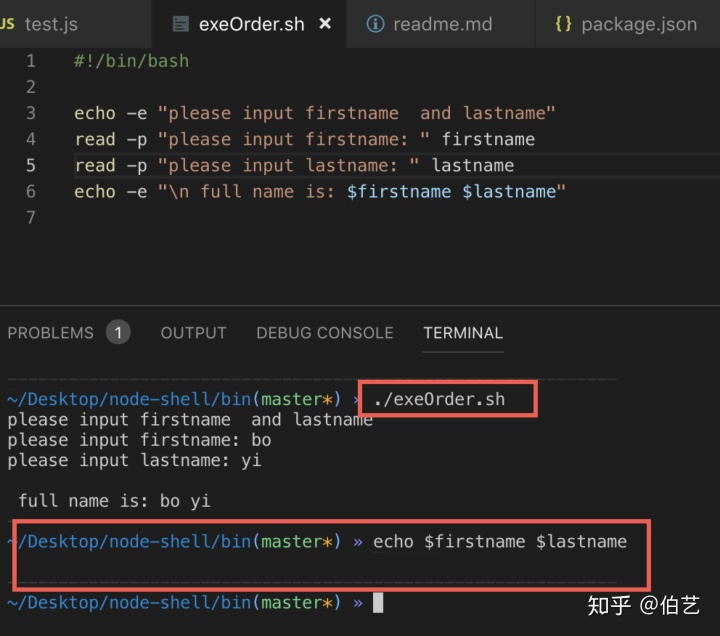The width and height of the screenshot is (720, 636).
Task: Click $firstname variable on editor line 6
Action: (399, 191)
